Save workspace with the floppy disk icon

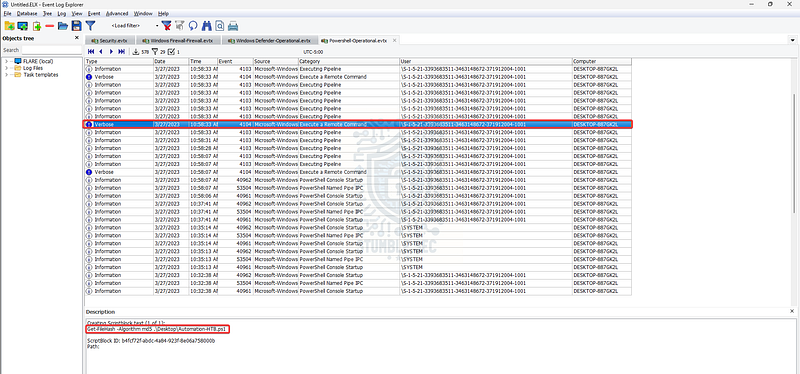click(x=77, y=26)
